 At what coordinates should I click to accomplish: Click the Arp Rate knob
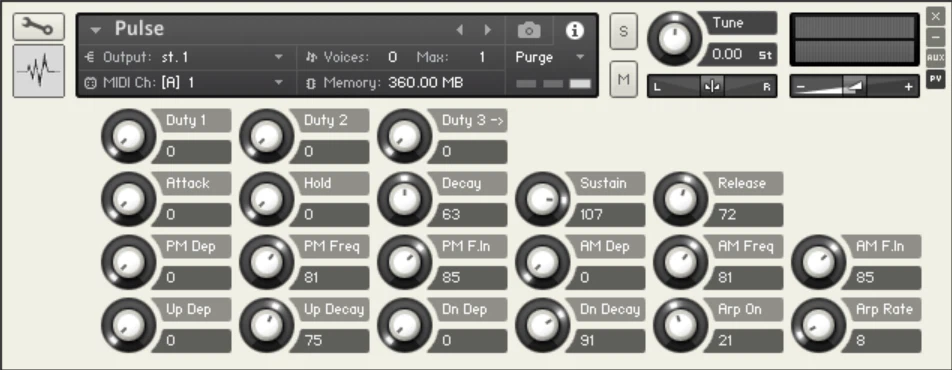(x=818, y=325)
